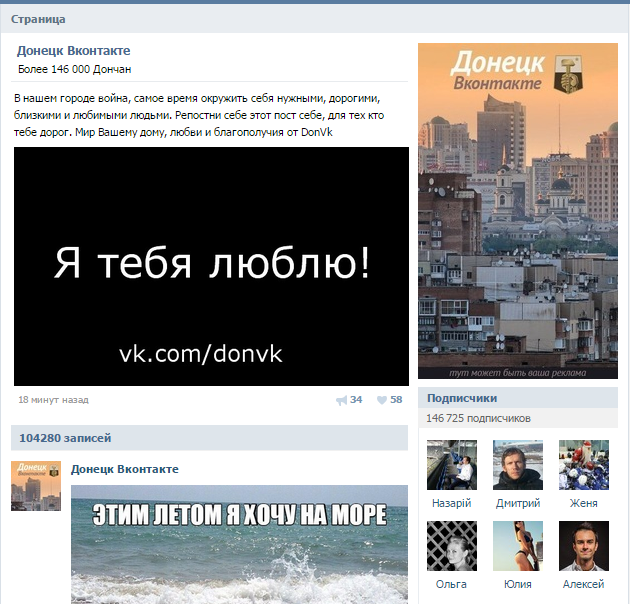This screenshot has width=630, height=604.
Task: Open the sea image 'Этим летом я хочу на море'
Action: tap(239, 545)
